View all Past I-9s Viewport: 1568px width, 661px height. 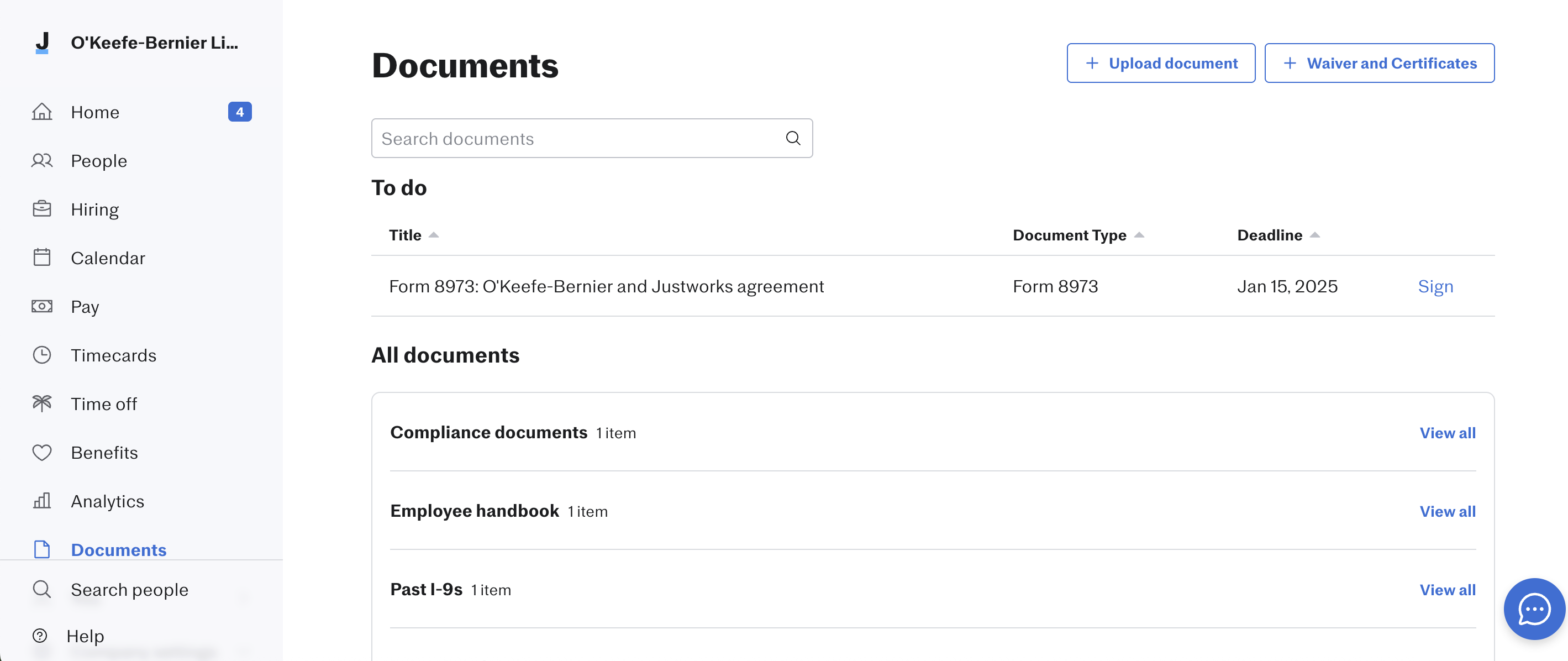1448,590
